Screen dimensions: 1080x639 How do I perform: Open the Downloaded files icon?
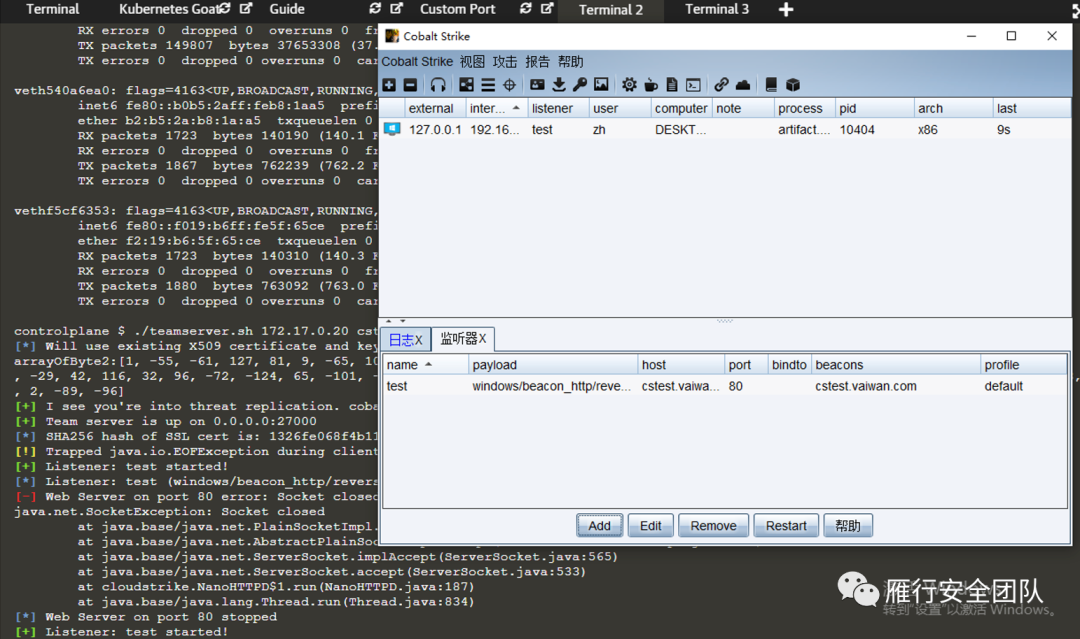559,85
